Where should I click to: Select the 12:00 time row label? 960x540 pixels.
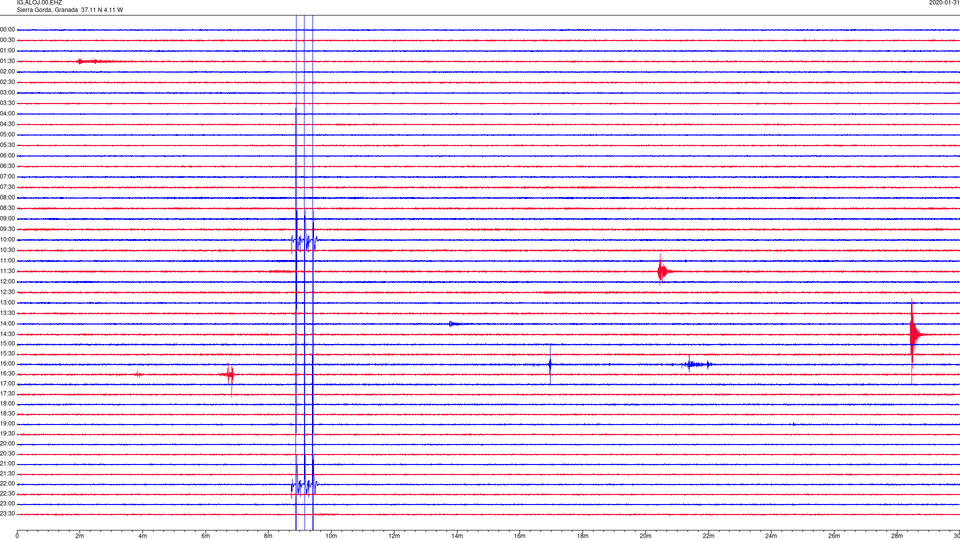(x=7, y=282)
